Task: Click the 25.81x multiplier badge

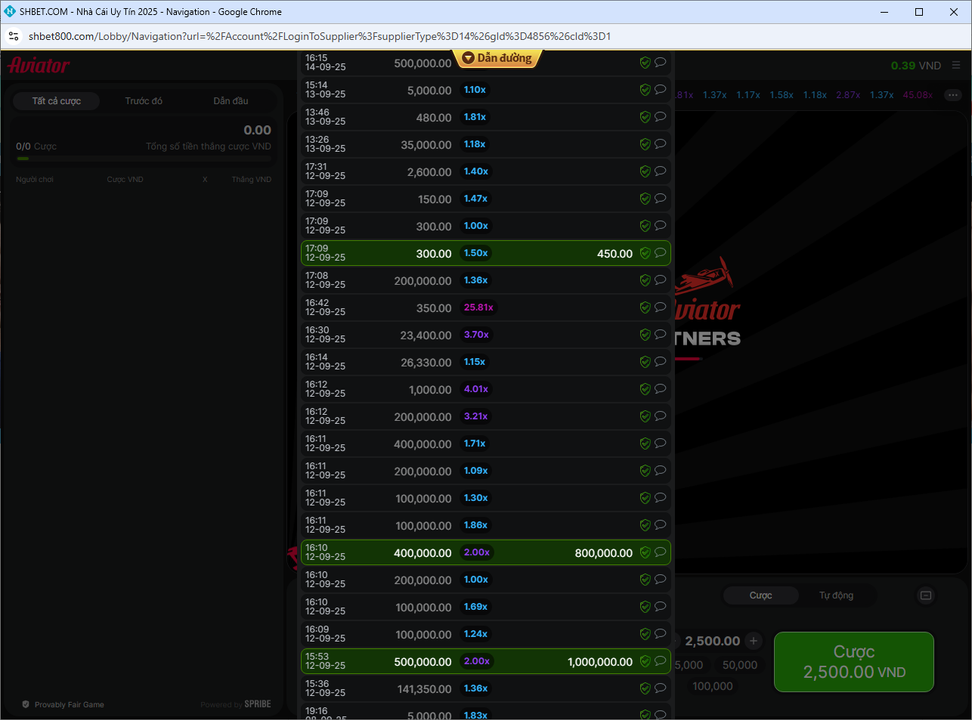Action: (477, 307)
